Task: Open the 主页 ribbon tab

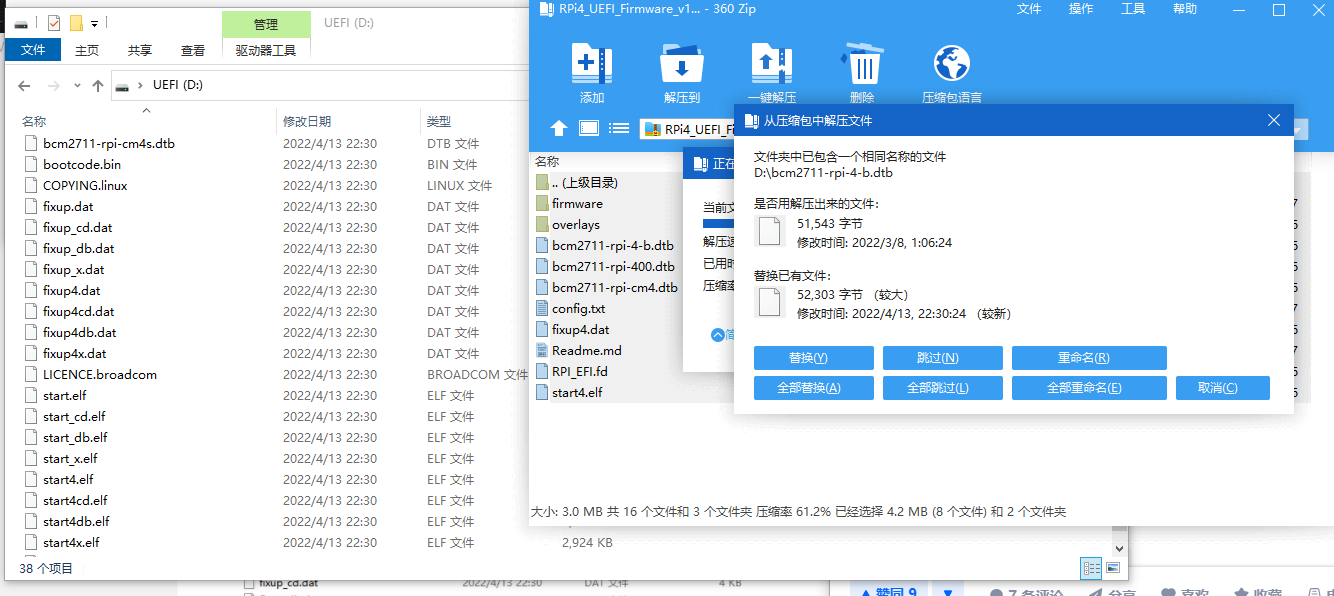Action: 87,50
